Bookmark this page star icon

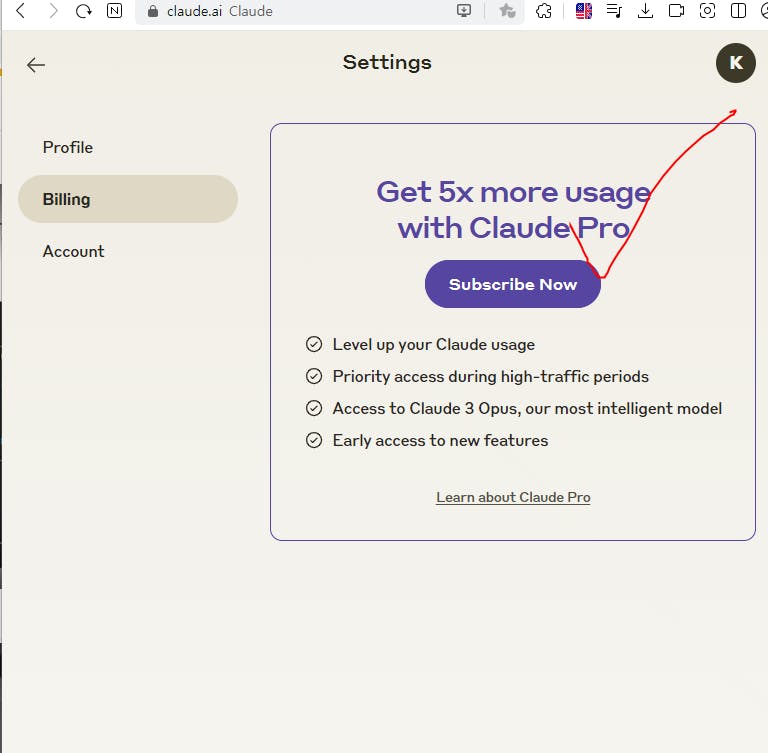click(x=507, y=10)
